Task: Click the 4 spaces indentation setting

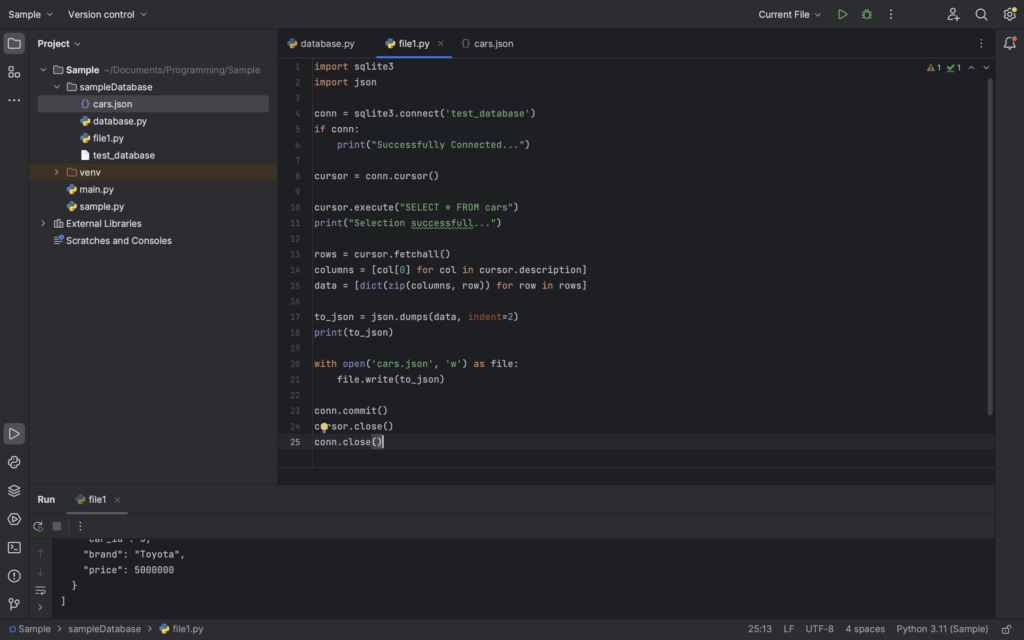Action: click(x=865, y=628)
